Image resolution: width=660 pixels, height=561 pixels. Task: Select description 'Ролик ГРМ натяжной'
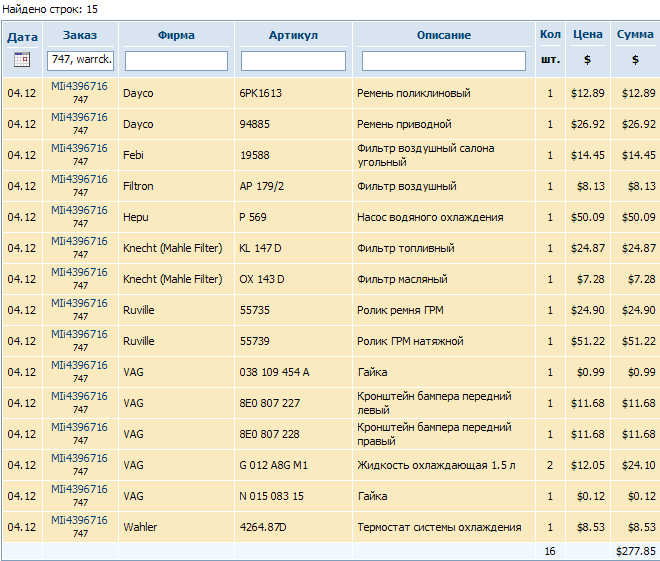click(x=410, y=341)
